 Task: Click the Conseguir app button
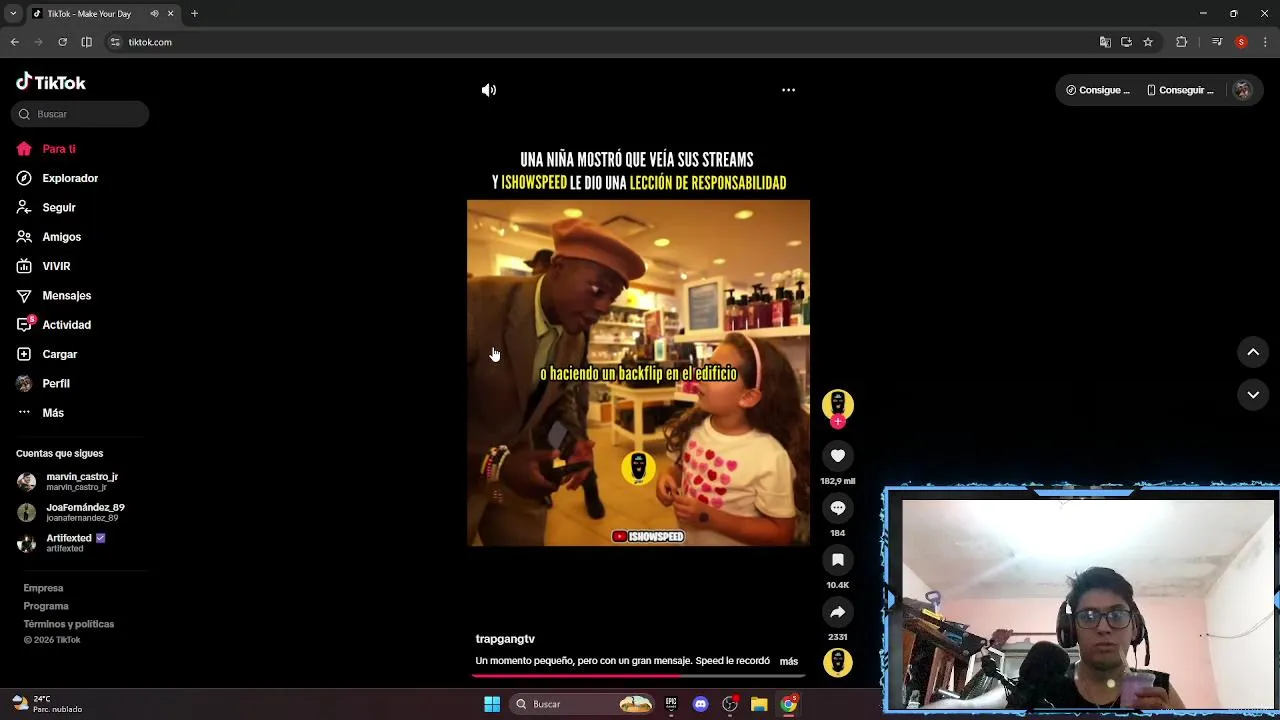pyautogui.click(x=1180, y=90)
